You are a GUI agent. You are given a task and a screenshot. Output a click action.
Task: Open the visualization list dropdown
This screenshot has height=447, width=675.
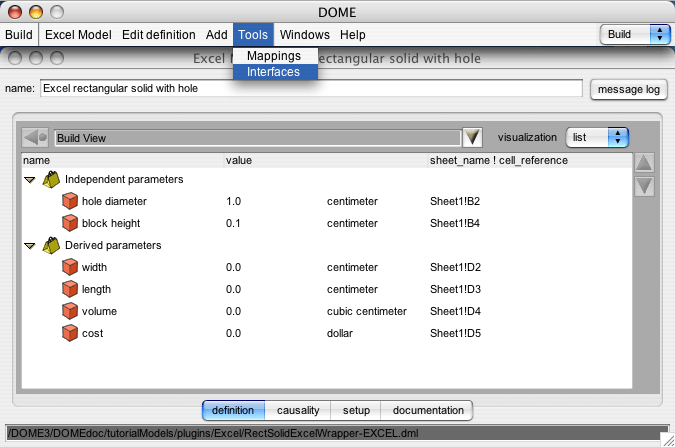(597, 137)
